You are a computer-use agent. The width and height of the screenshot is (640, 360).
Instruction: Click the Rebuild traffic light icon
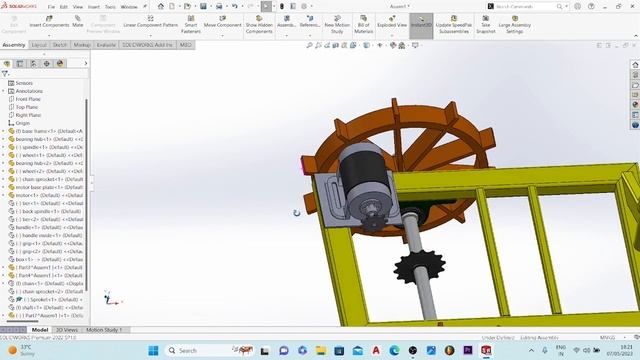282,6
